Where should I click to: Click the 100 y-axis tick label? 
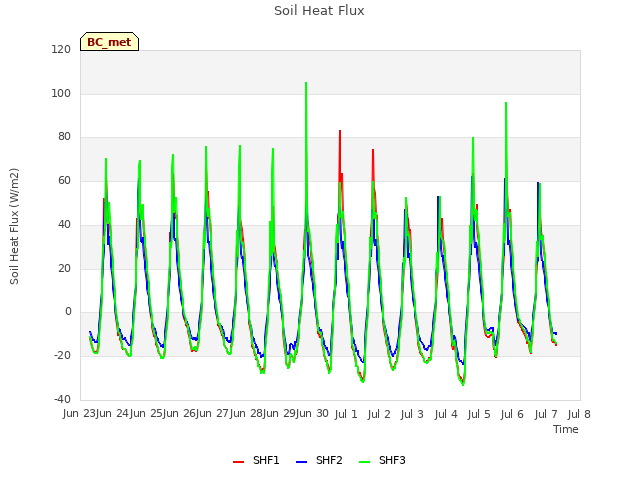[61, 93]
